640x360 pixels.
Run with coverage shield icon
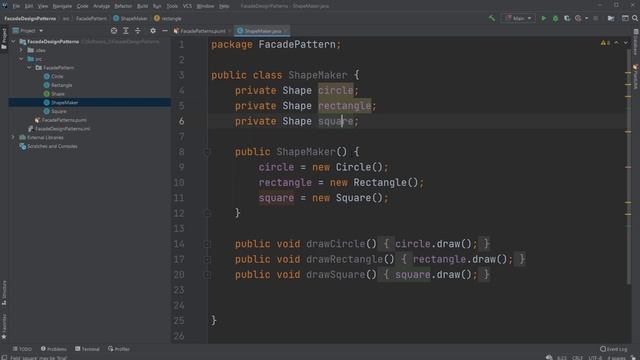567,18
